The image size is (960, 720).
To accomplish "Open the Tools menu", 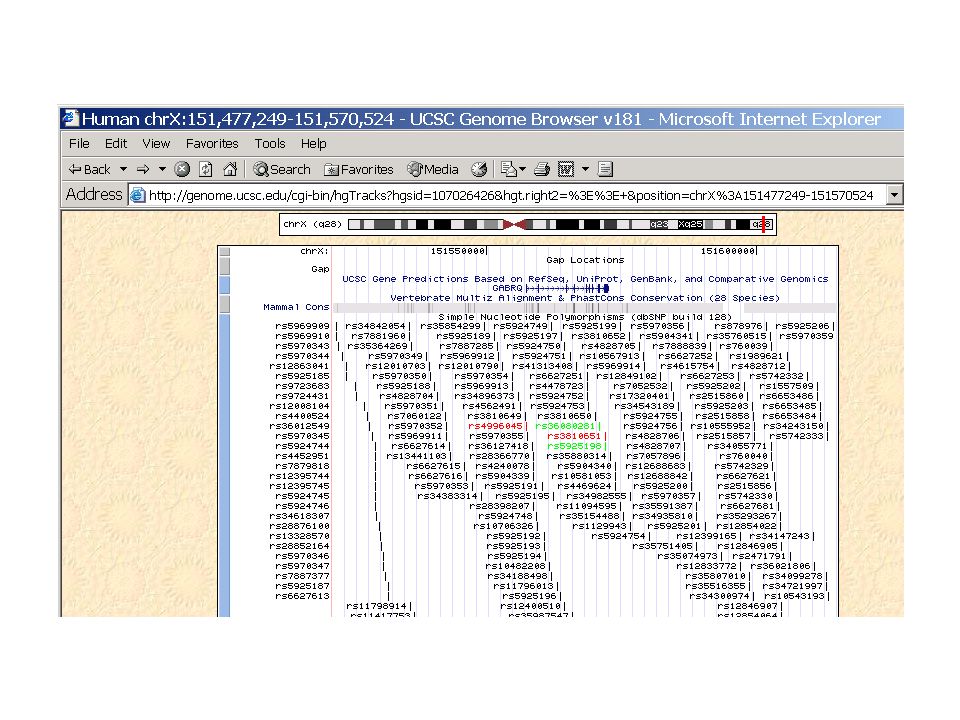I will point(270,143).
